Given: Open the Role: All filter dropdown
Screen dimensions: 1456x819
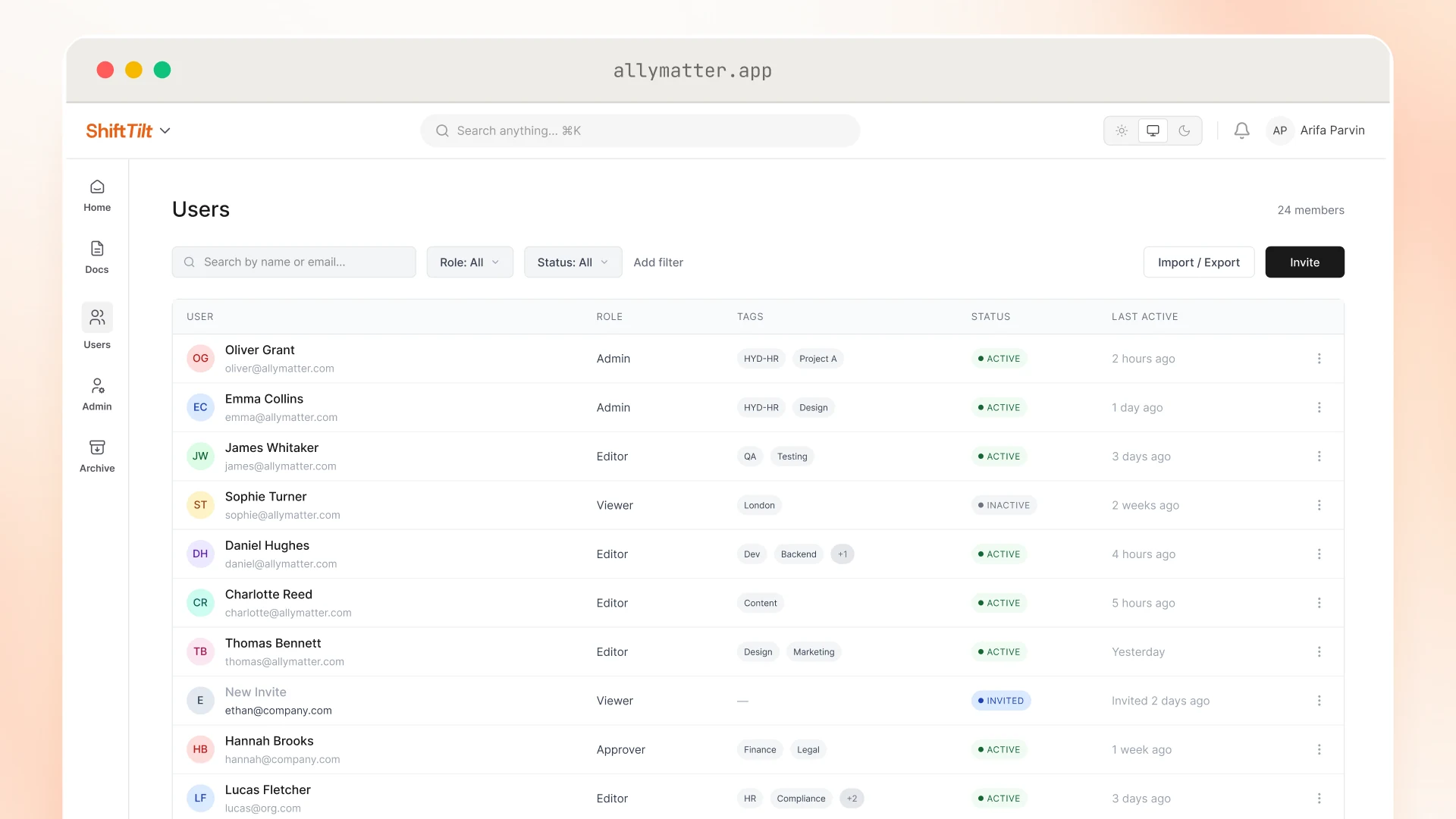Looking at the screenshot, I should tap(469, 262).
